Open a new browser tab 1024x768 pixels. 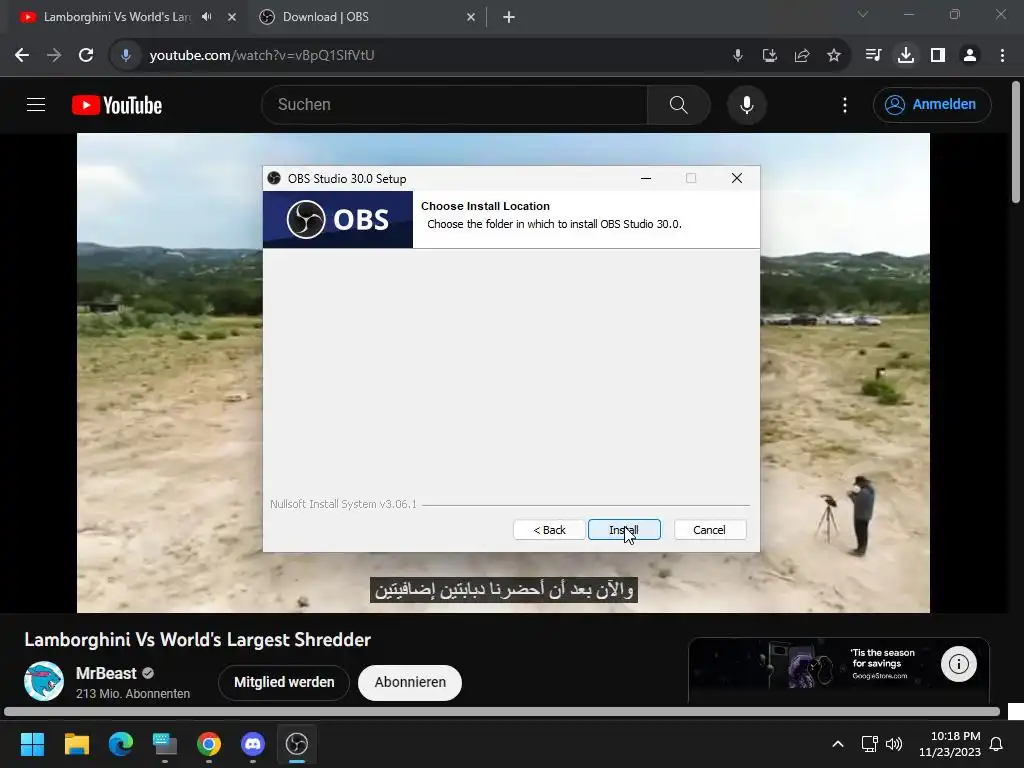pos(509,18)
